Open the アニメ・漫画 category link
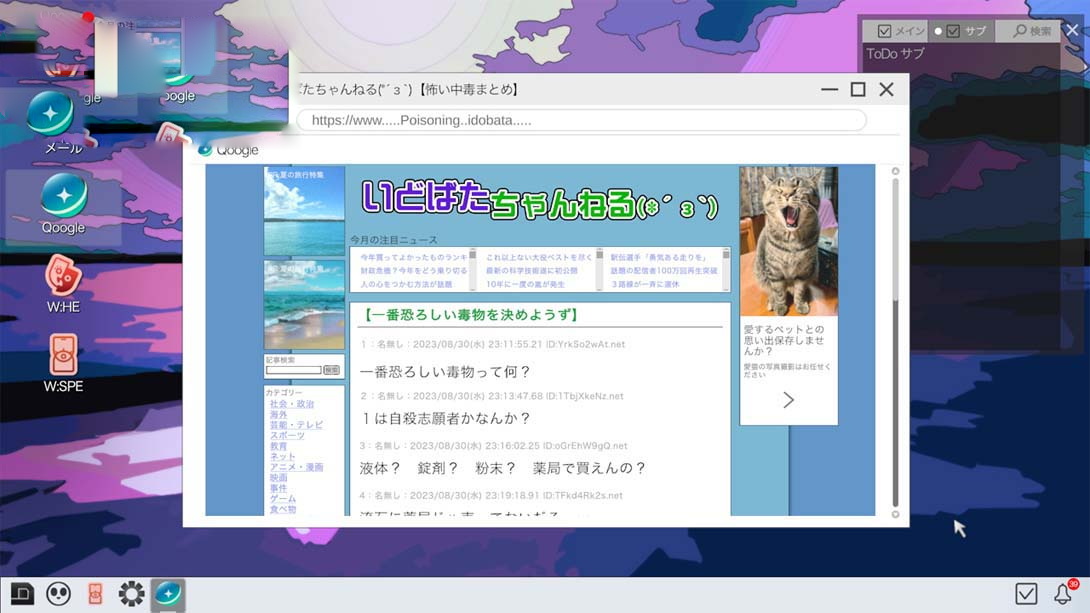Screen dimensions: 1090x613 point(296,467)
